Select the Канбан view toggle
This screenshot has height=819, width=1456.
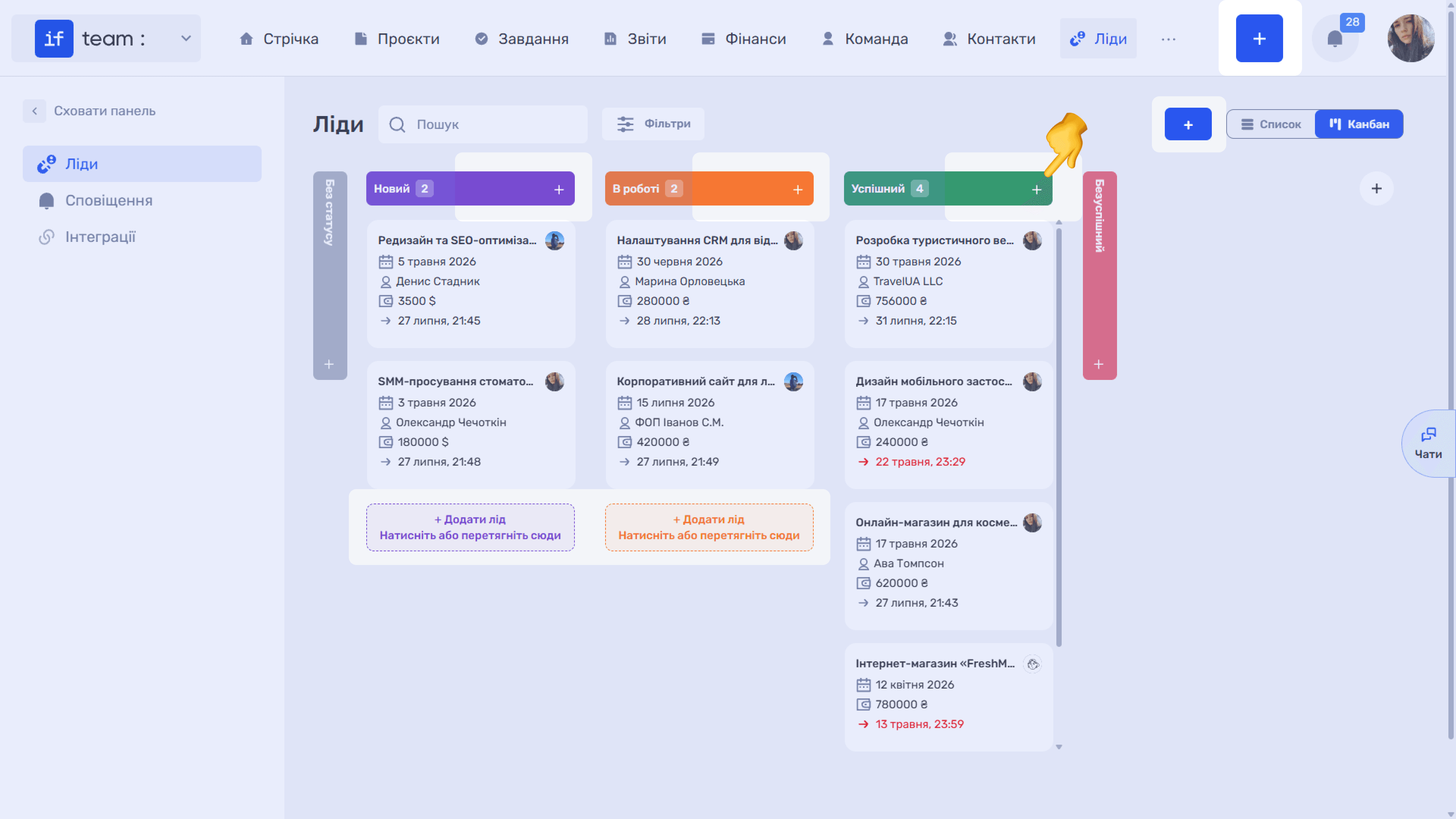[1359, 124]
